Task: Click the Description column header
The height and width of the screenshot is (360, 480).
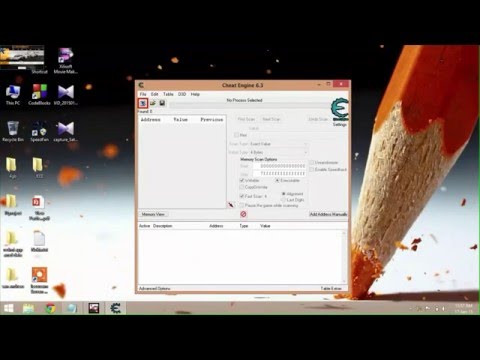Action: pos(162,226)
